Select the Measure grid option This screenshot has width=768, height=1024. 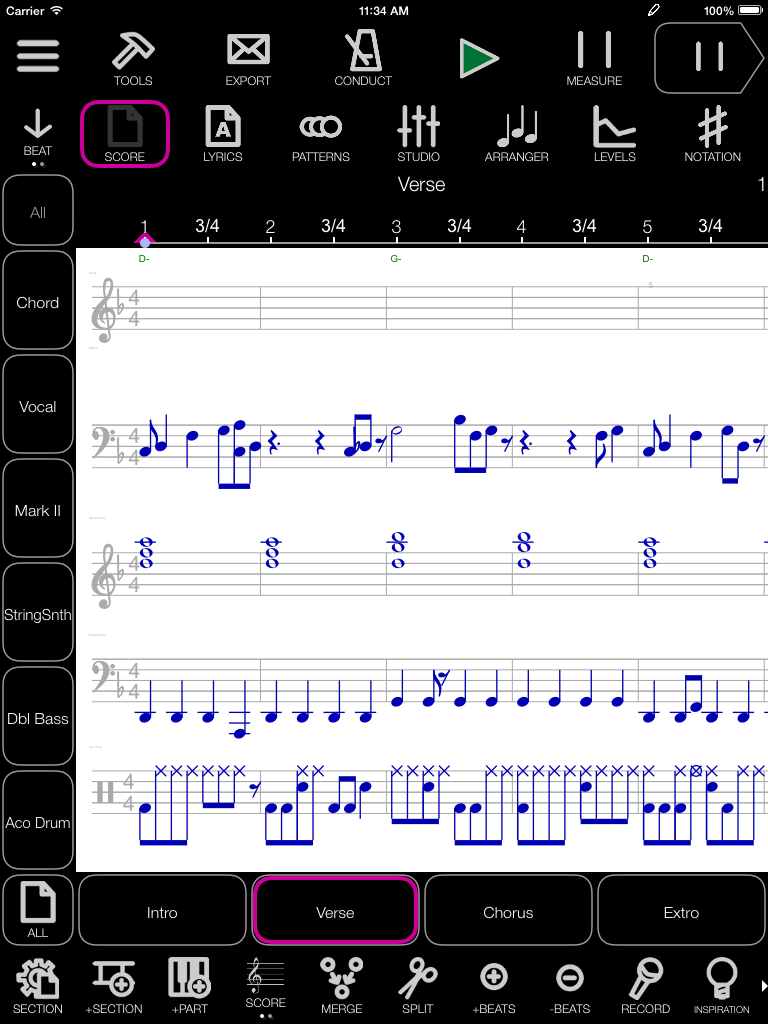tap(594, 59)
